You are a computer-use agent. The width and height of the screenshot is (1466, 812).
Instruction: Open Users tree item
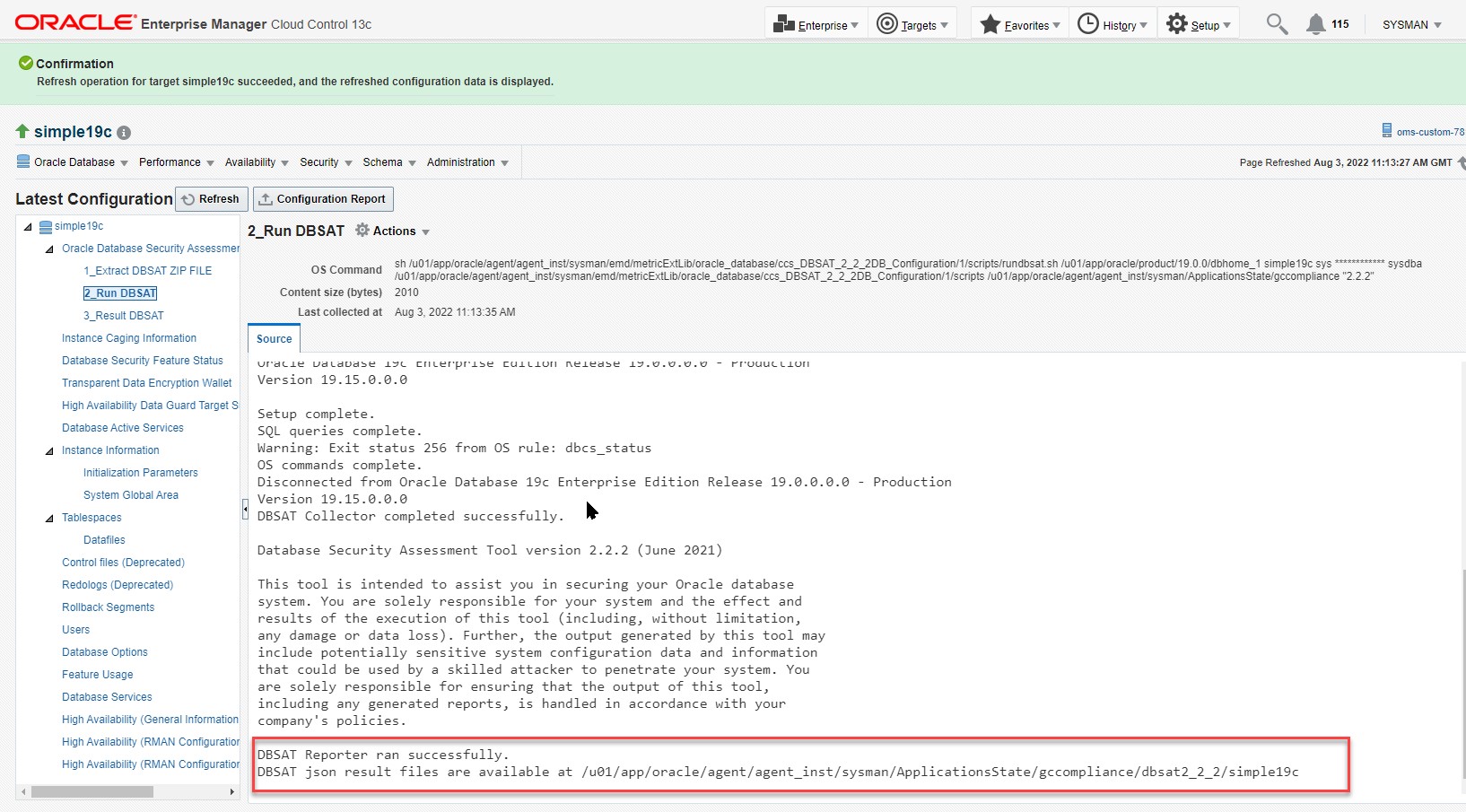click(x=76, y=630)
